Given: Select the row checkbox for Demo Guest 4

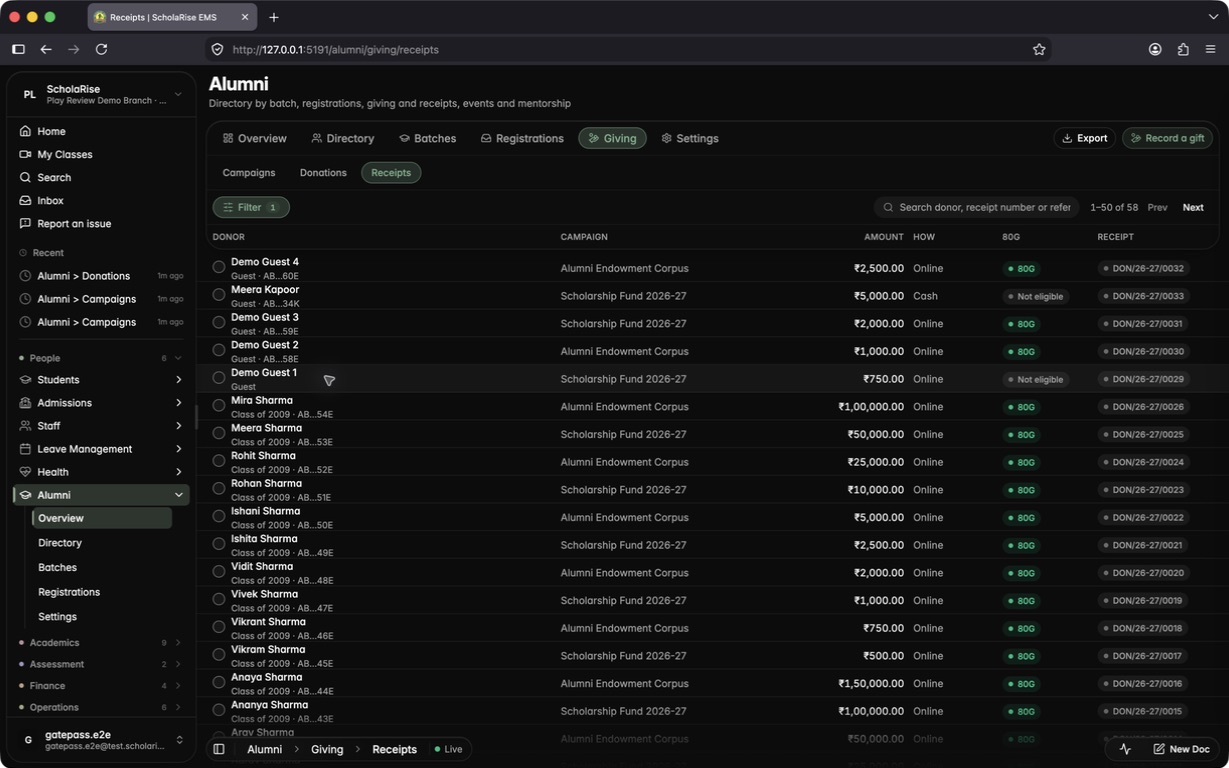Looking at the screenshot, I should pos(219,267).
